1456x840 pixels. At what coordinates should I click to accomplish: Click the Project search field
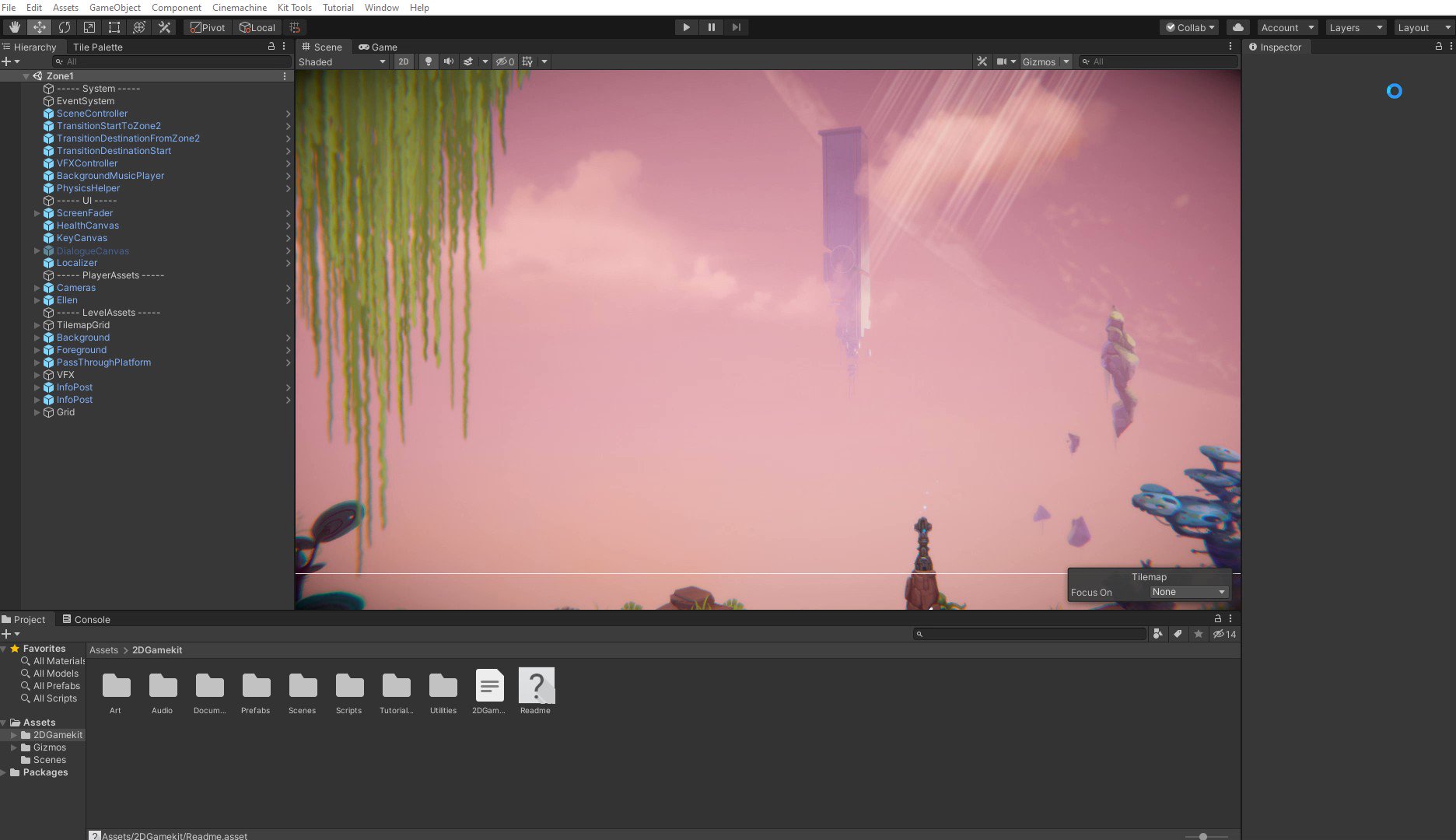1029,634
